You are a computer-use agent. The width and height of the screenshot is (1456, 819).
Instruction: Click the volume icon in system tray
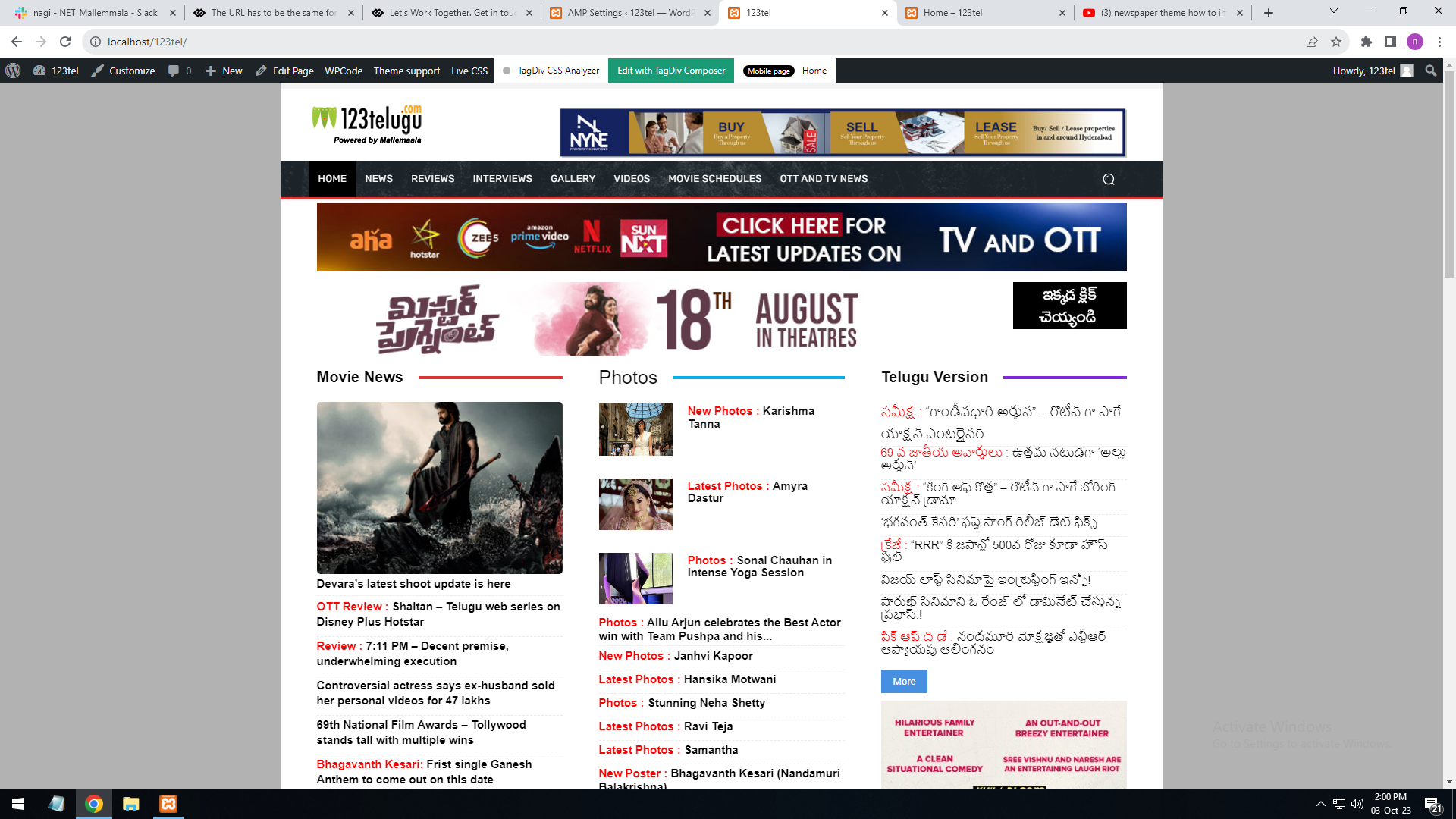pos(1357,804)
